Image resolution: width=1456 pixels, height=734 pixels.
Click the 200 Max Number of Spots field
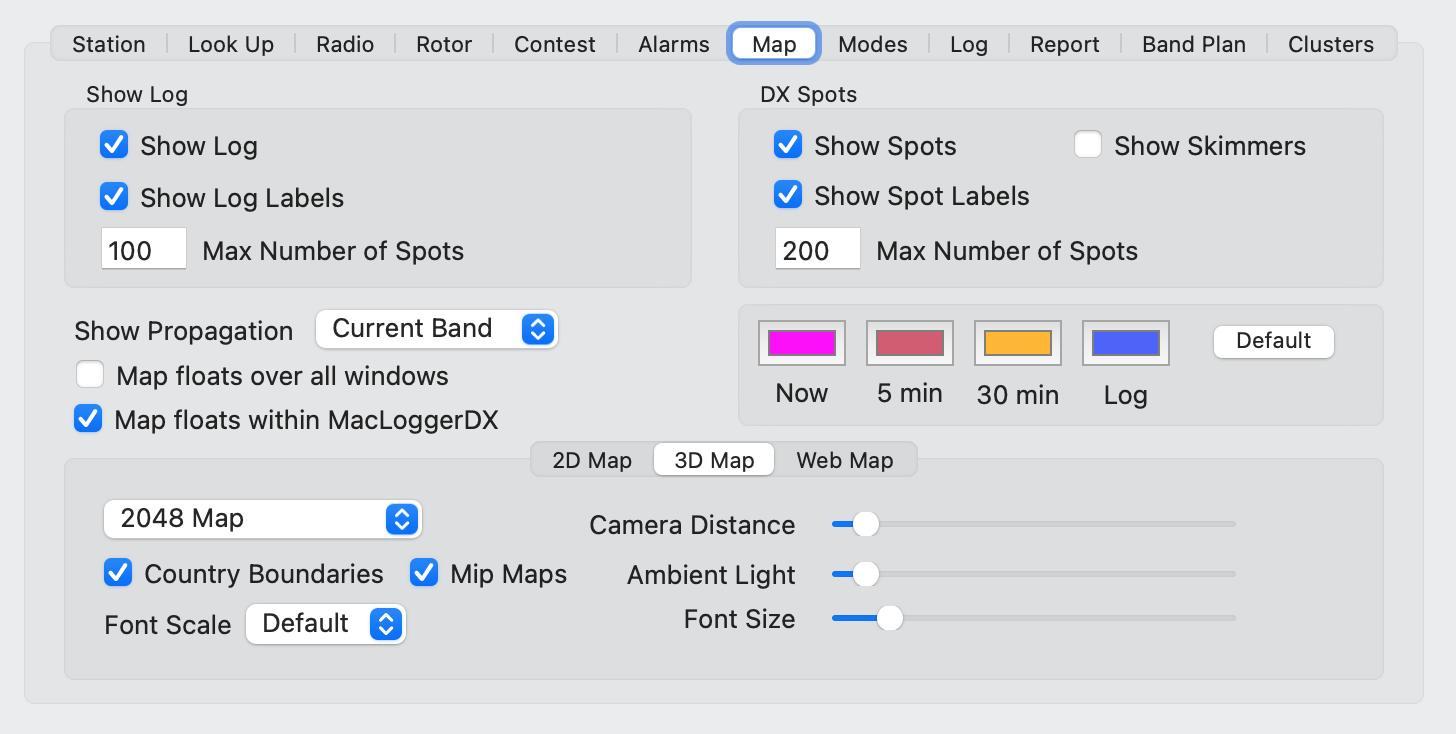(x=816, y=248)
